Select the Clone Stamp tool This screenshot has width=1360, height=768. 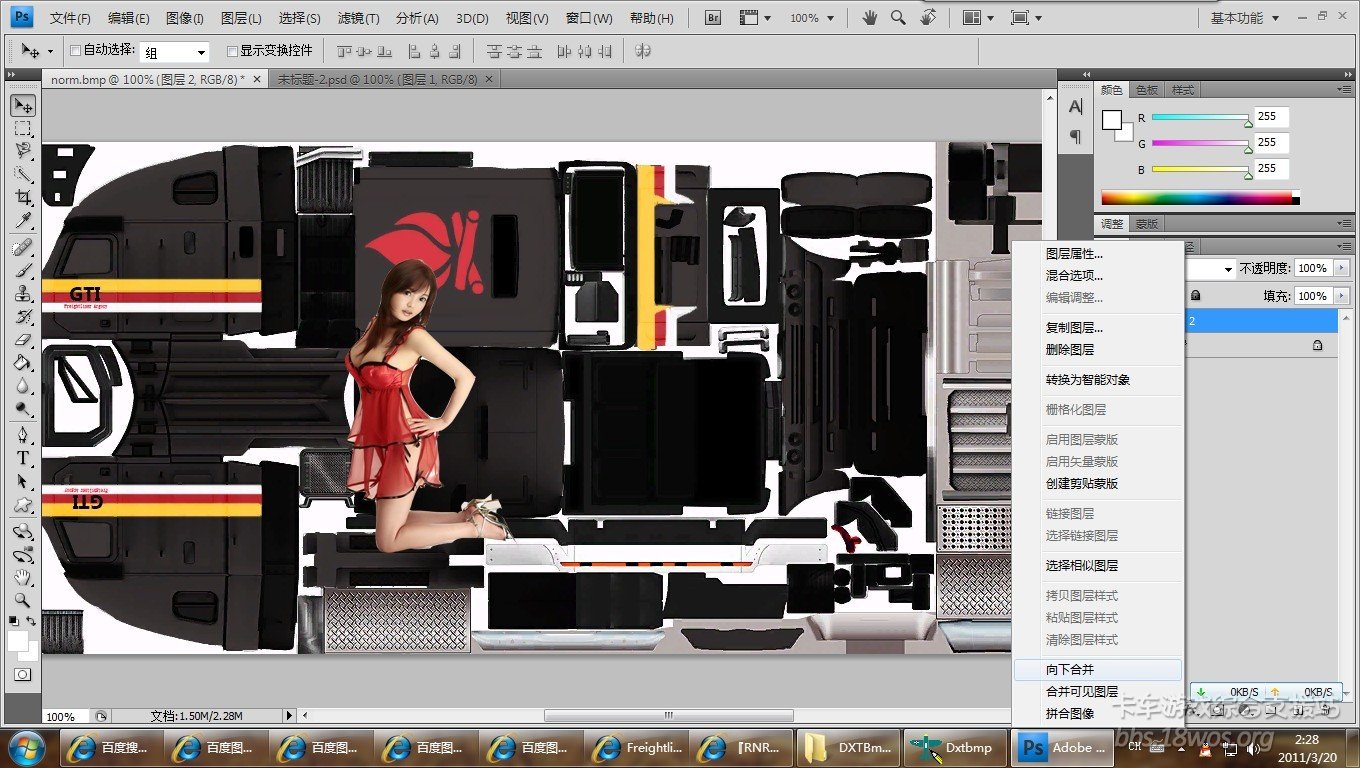23,293
